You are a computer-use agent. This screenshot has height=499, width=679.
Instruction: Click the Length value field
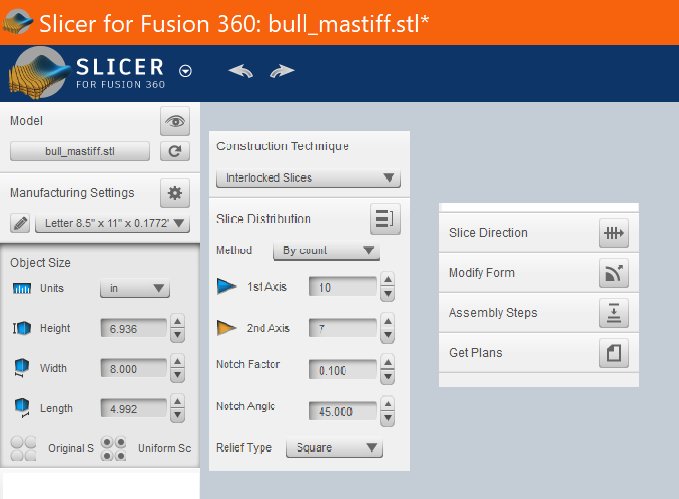[x=133, y=408]
